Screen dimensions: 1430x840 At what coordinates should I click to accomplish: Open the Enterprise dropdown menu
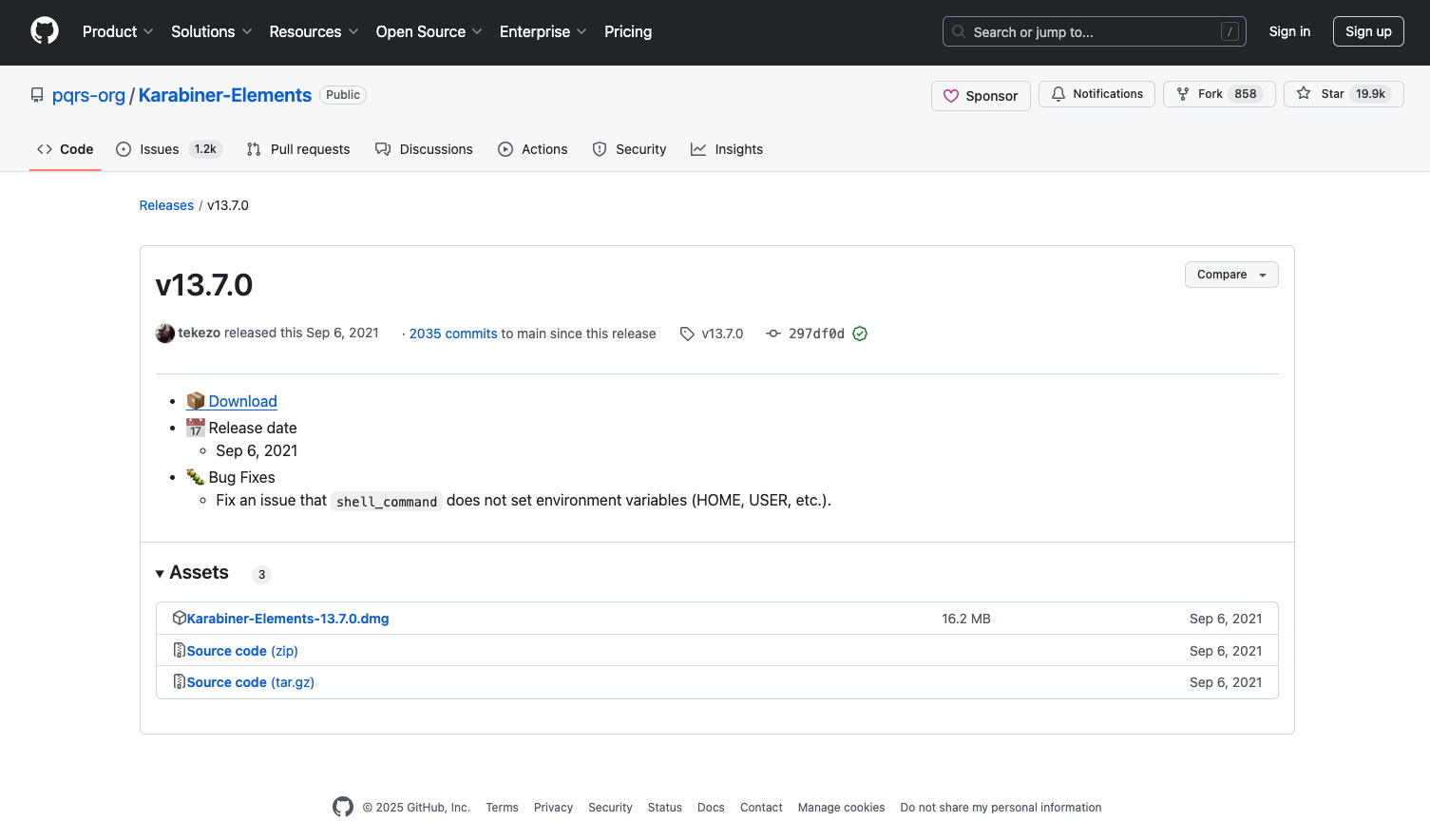click(x=543, y=31)
